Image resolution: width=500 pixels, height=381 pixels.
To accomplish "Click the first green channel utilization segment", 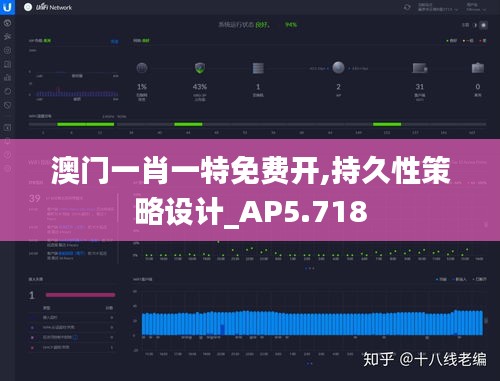I will (86, 124).
